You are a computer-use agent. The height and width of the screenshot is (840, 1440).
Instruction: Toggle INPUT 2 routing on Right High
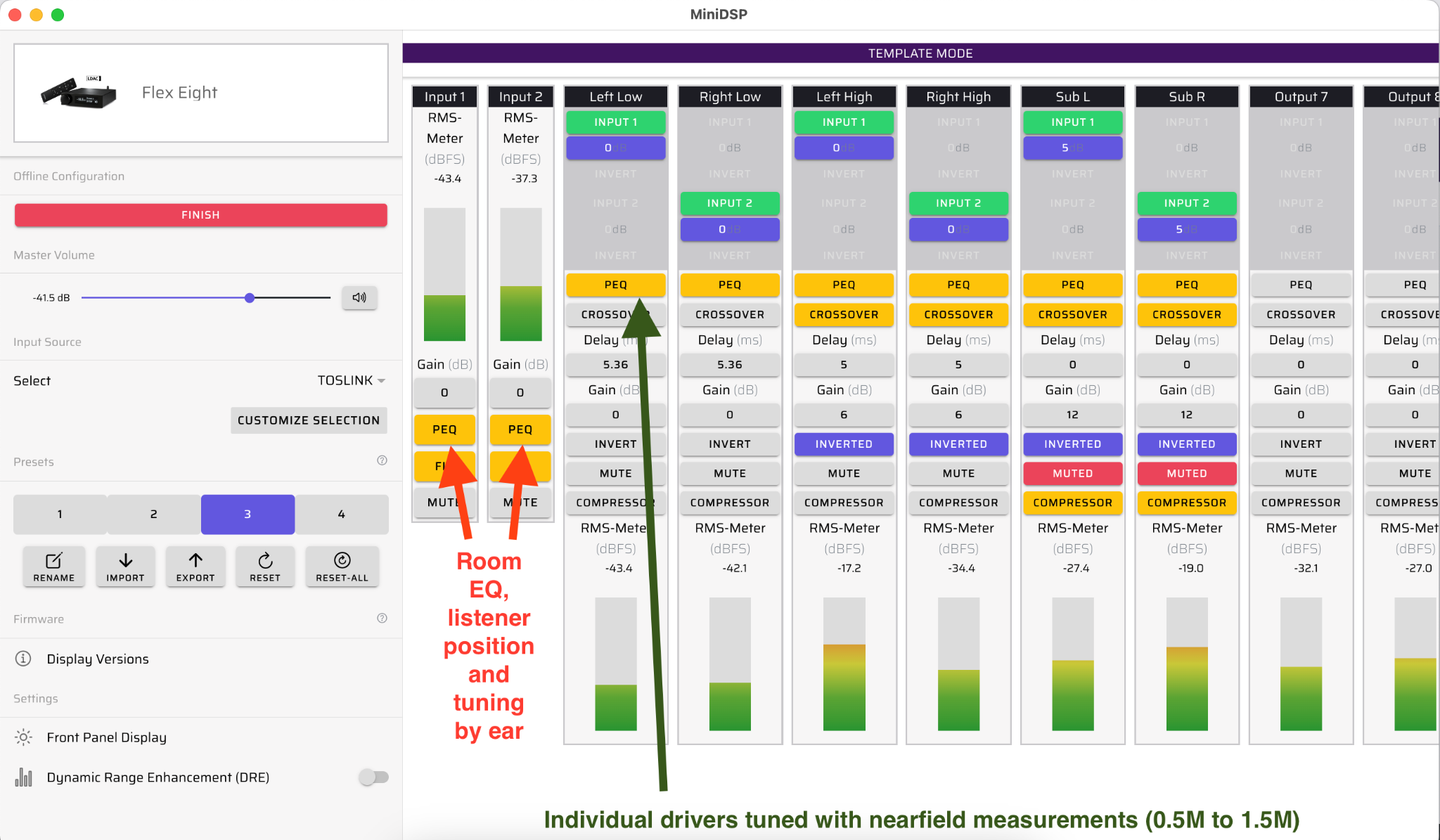(958, 202)
